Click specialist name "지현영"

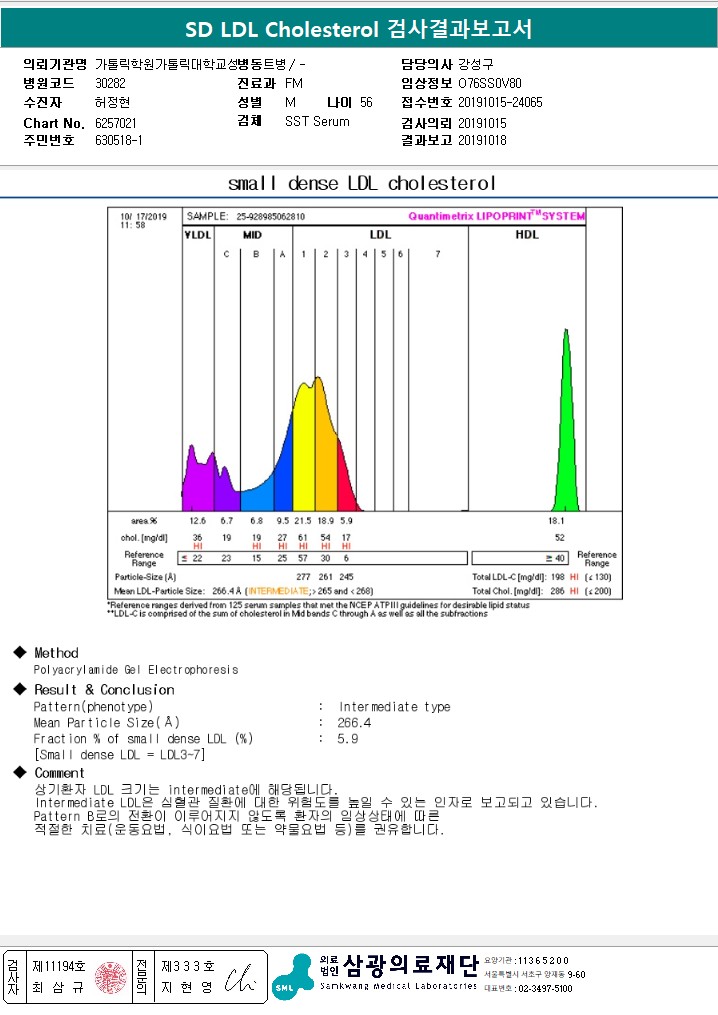[187, 988]
